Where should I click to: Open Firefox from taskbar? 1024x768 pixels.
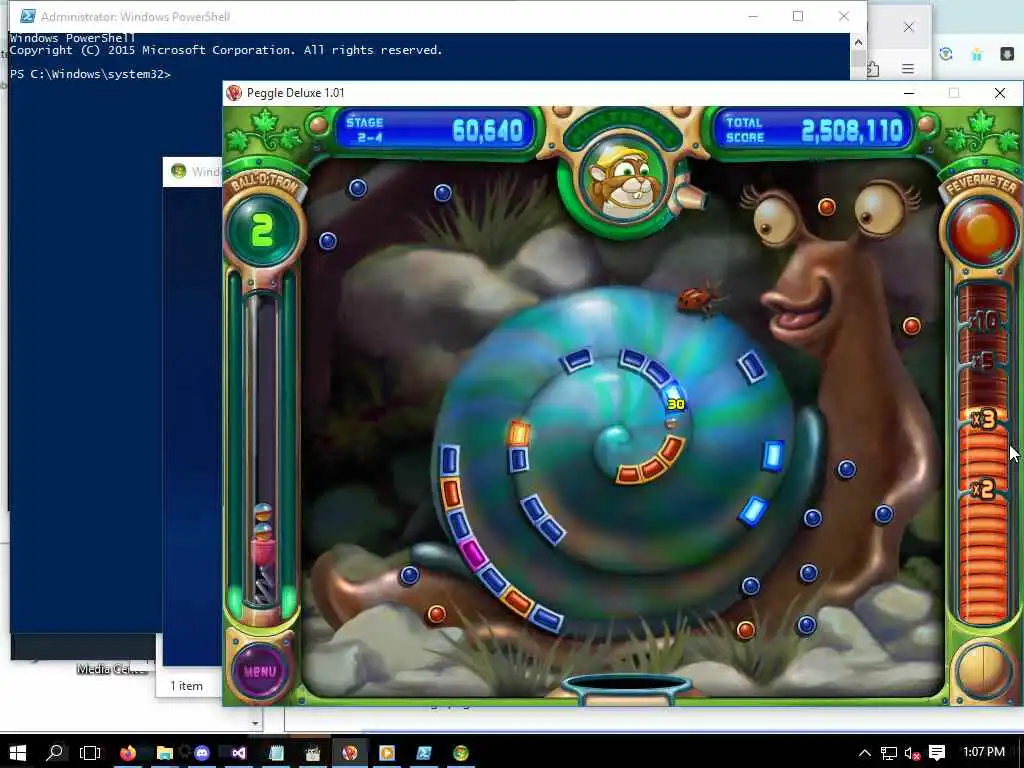[128, 753]
